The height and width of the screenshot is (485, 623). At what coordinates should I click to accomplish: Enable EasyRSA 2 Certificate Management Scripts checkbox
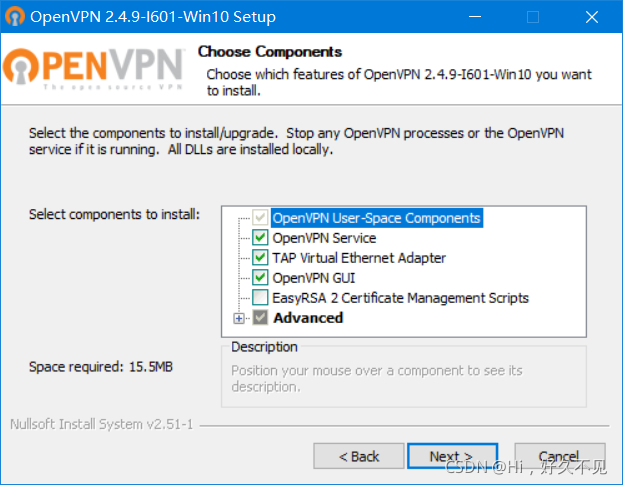pos(260,297)
